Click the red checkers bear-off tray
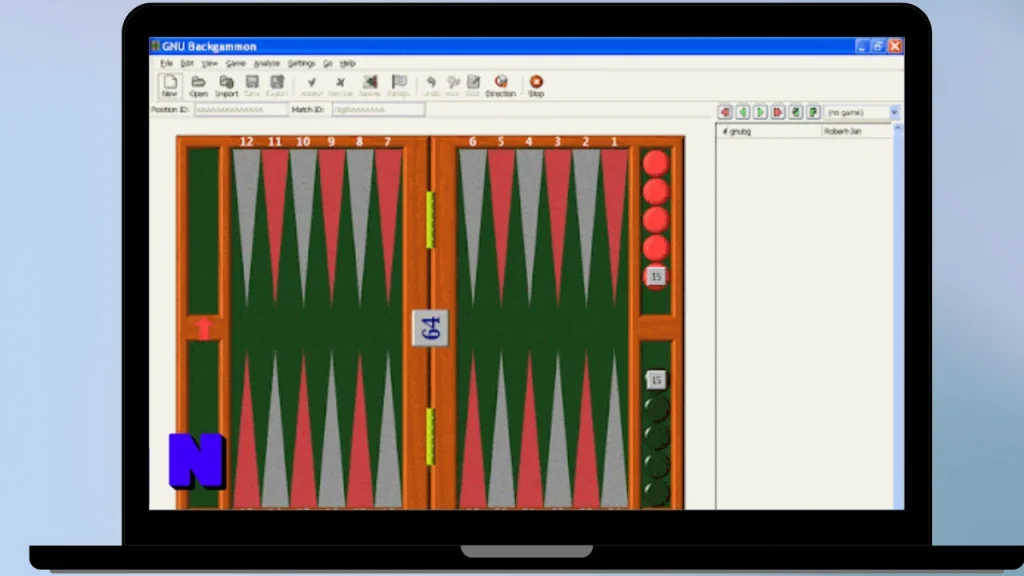The height and width of the screenshot is (576, 1024). [656, 230]
